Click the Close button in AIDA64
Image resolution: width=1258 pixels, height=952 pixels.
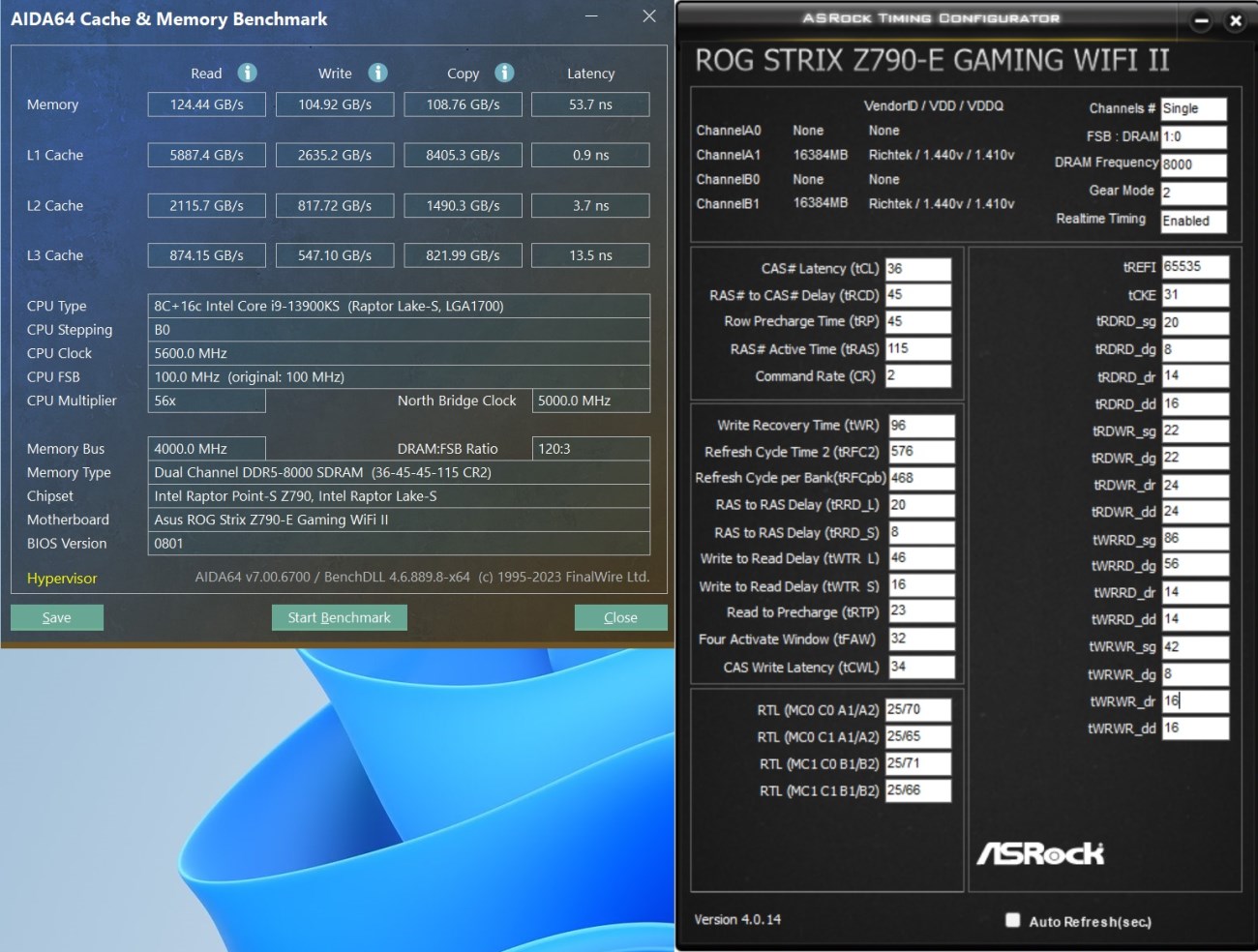(x=620, y=617)
